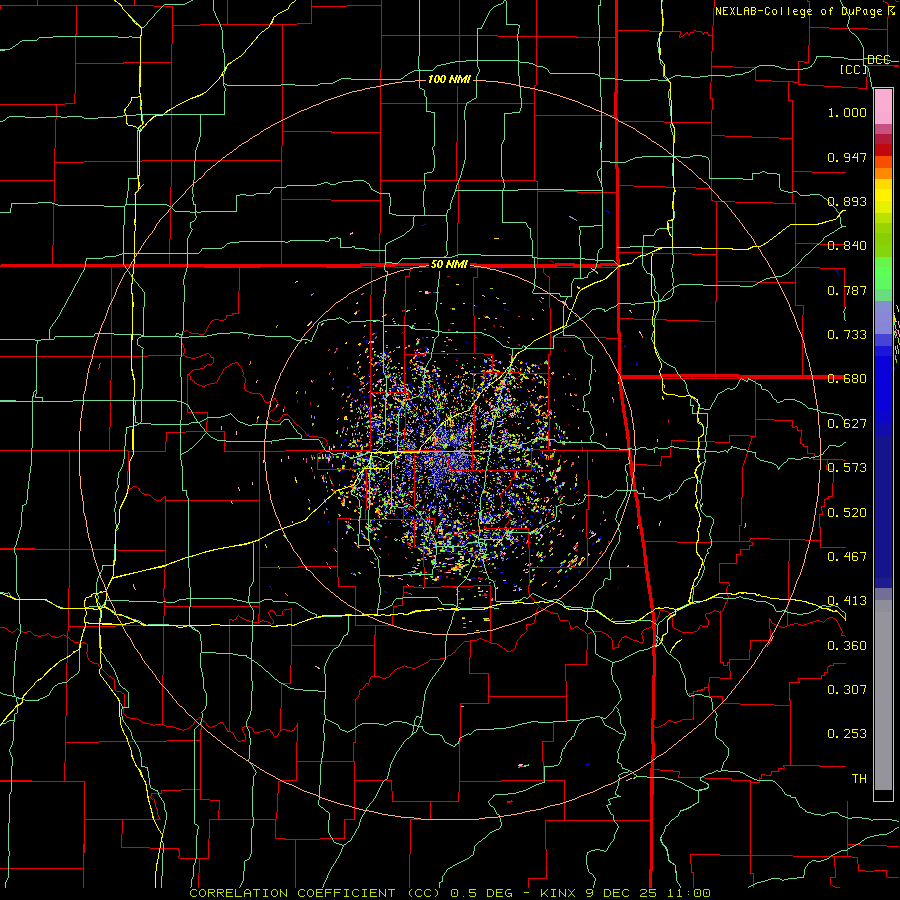Click the 0.947 color scale value

point(847,157)
